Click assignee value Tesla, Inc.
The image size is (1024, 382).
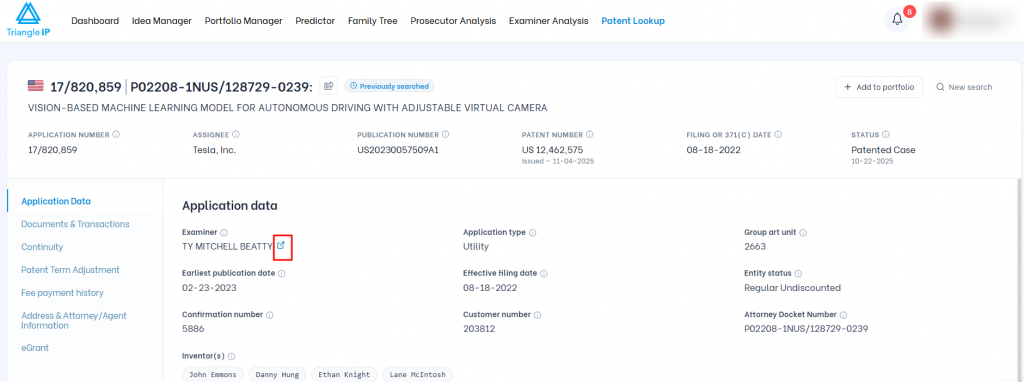pyautogui.click(x=214, y=150)
